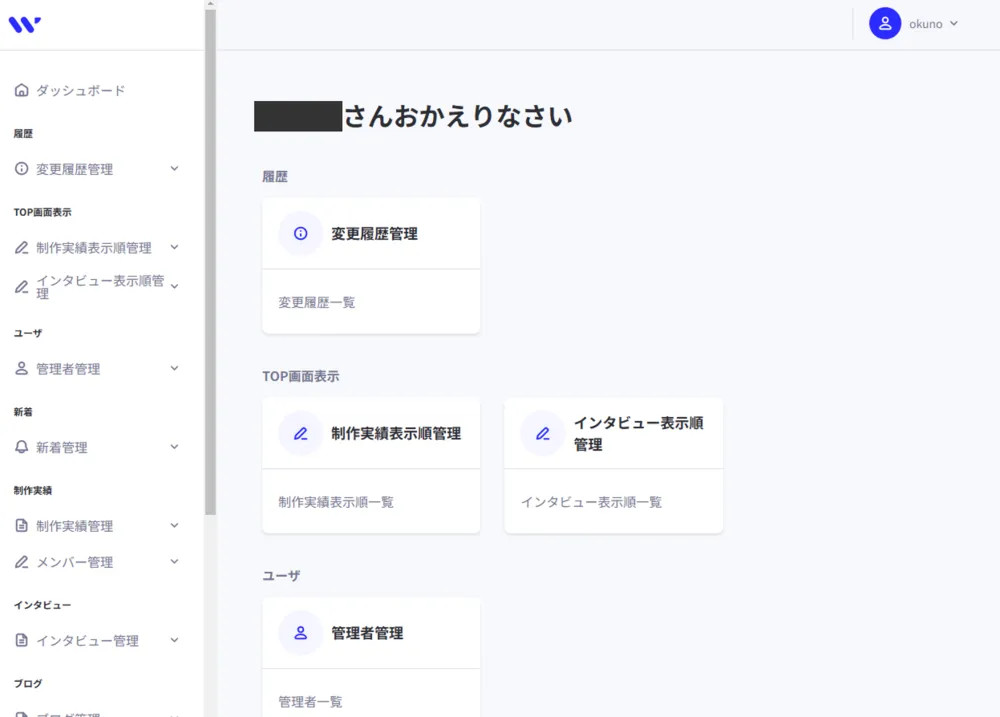Click the ユーザ section heading in main area
Viewport: 1000px width, 717px height.
click(281, 575)
